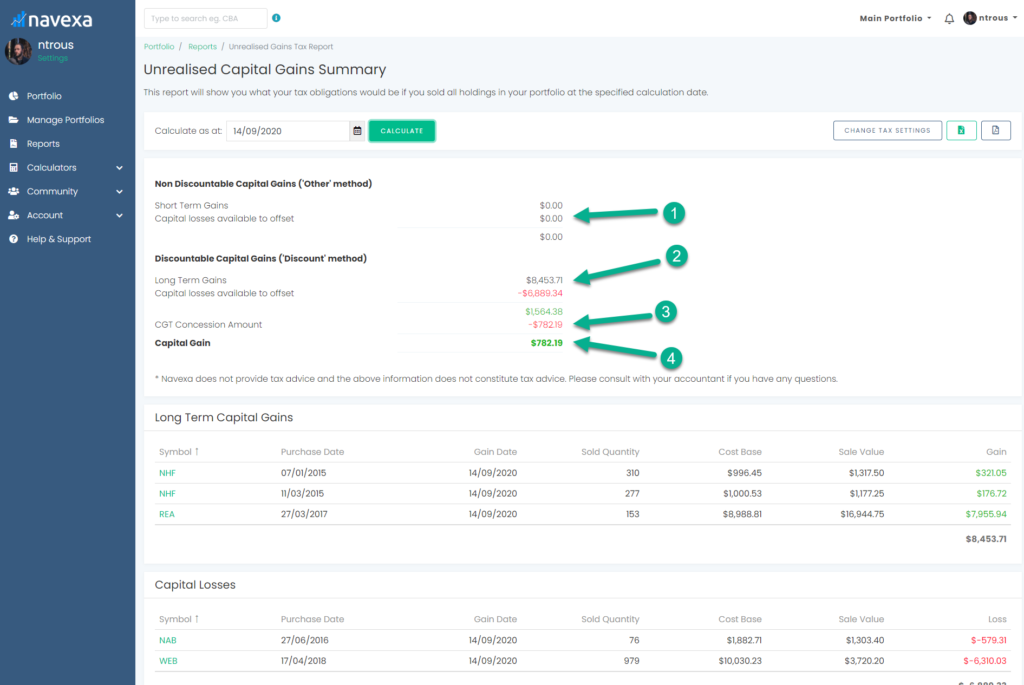Open the WEB symbol link
1024x685 pixels.
pos(168,661)
